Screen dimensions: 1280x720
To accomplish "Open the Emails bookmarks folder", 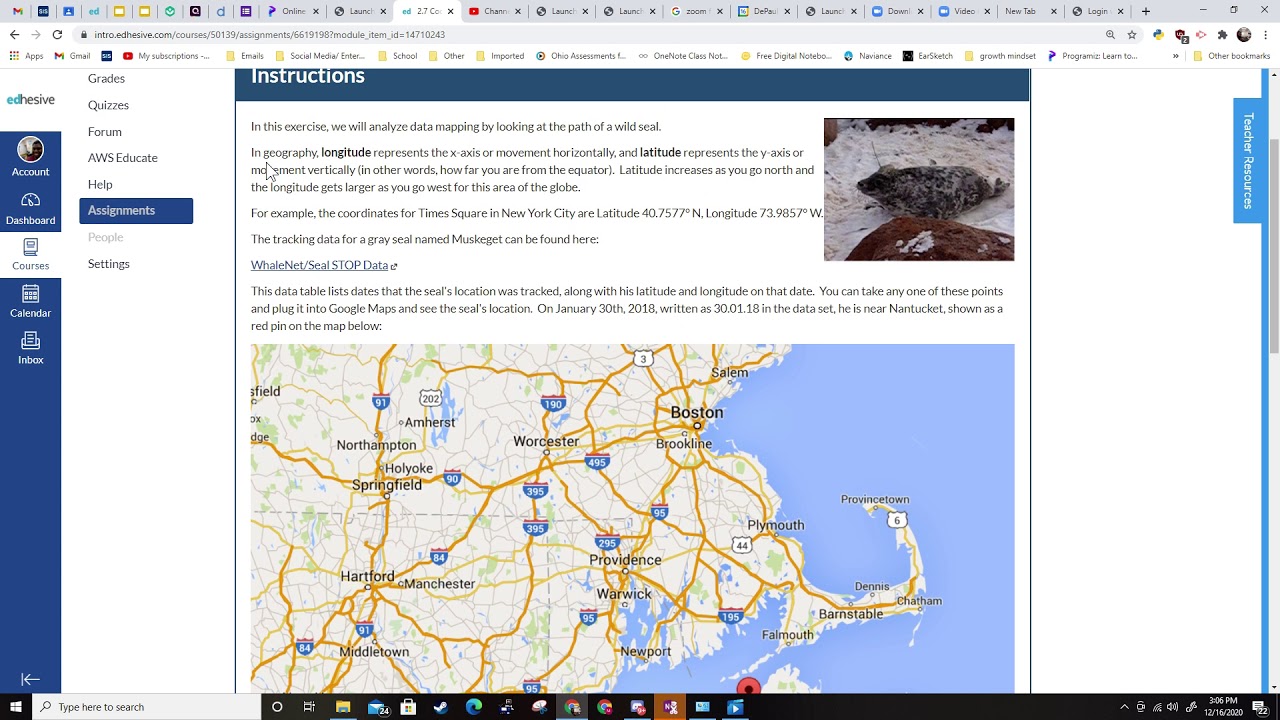I will [245, 56].
